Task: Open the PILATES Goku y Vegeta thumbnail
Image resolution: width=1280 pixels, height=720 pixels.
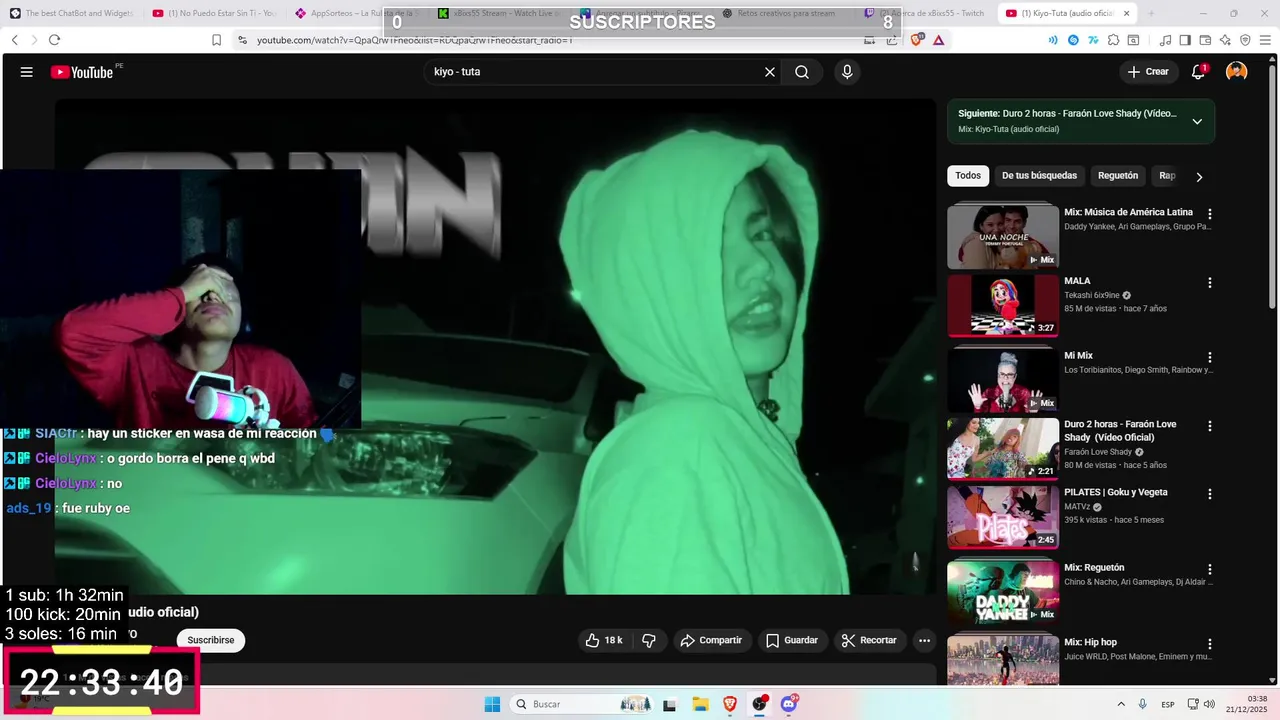Action: [1003, 517]
